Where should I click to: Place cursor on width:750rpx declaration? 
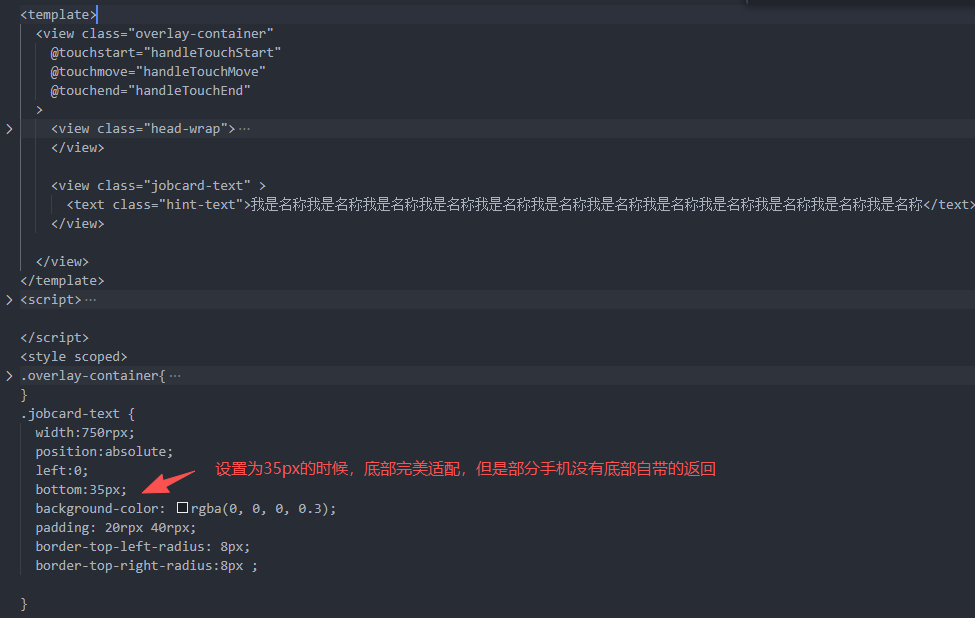coord(84,433)
